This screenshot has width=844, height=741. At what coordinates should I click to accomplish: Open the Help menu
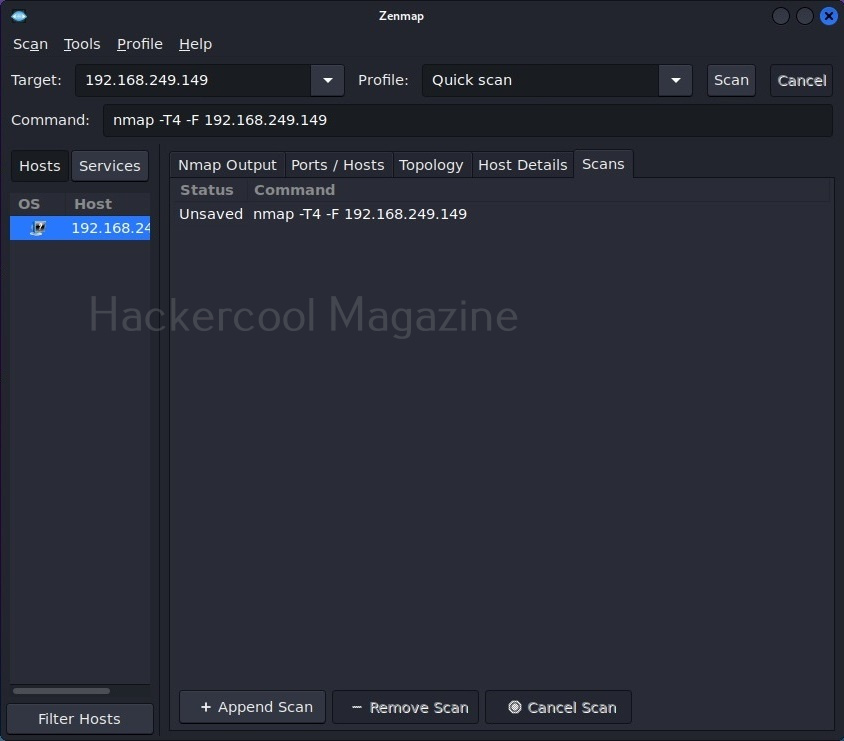coord(195,44)
